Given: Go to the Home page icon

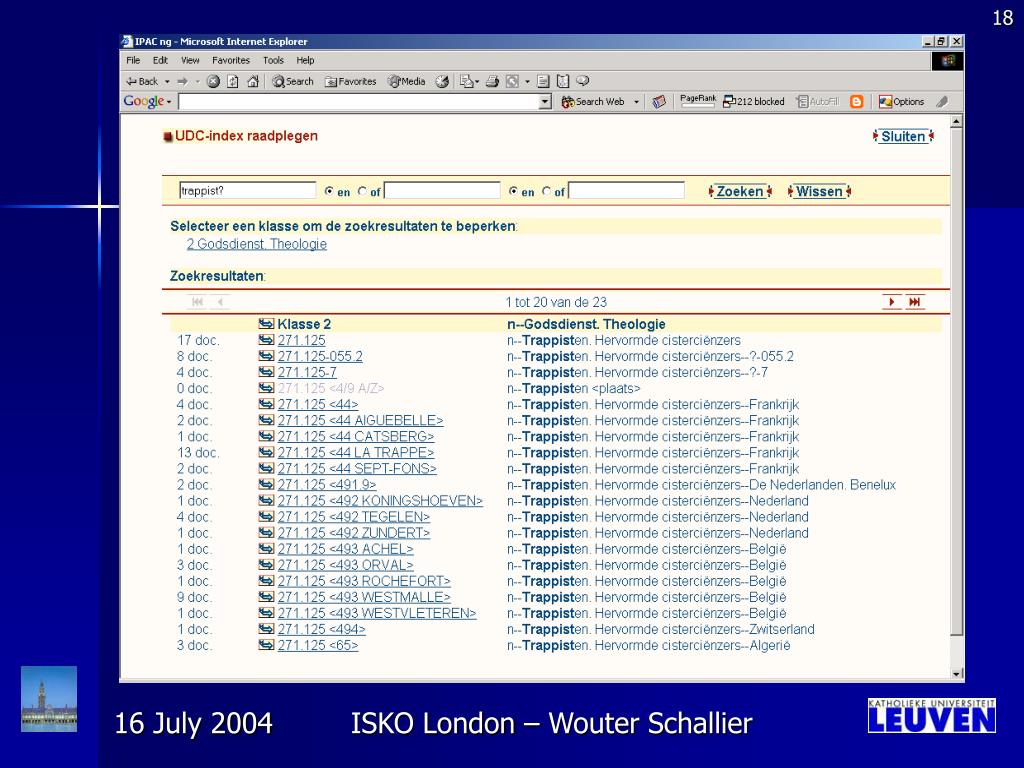Looking at the screenshot, I should click(x=253, y=82).
